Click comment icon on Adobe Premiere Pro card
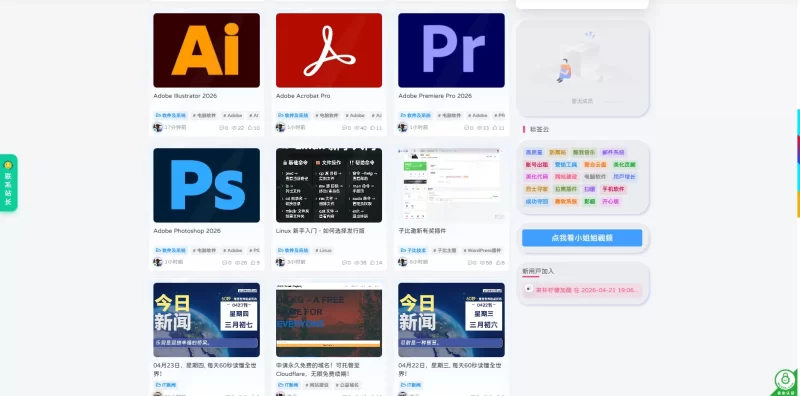Screen dimensions: 800x396 point(466,128)
